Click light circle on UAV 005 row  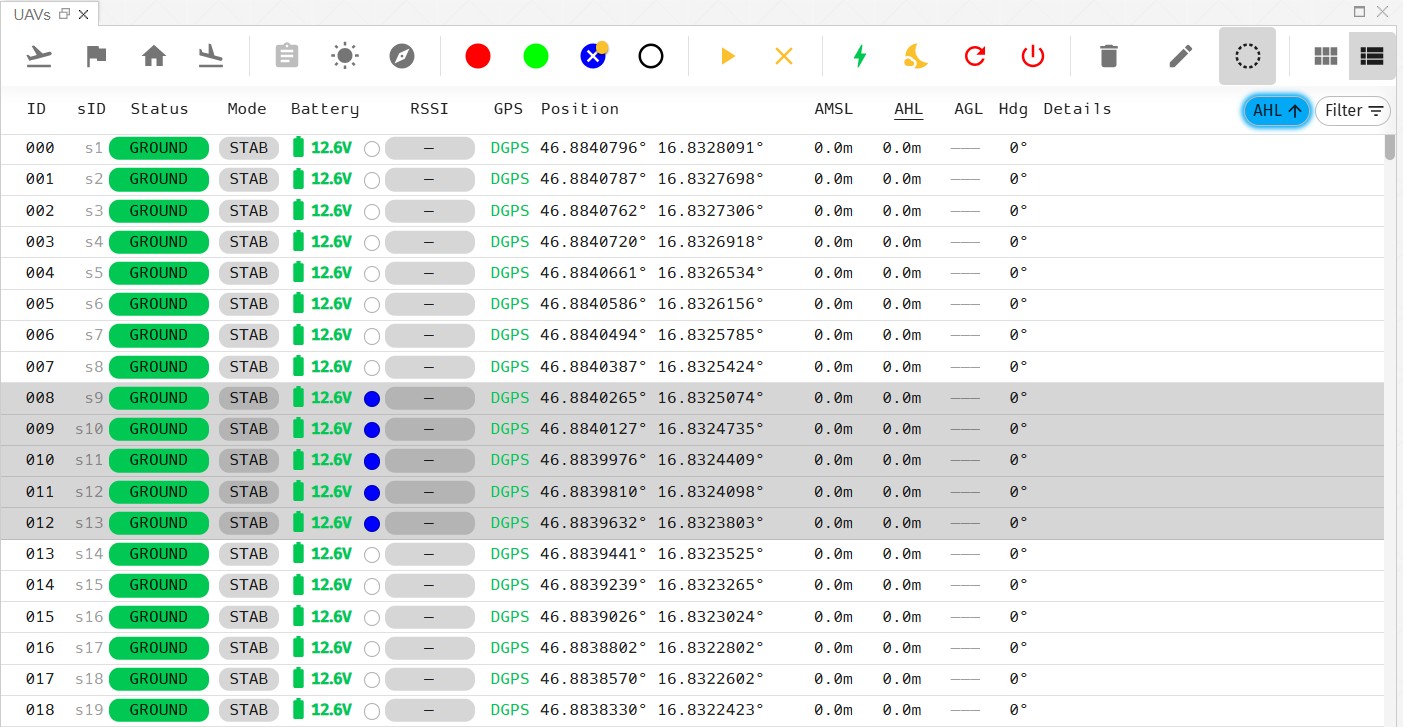(x=372, y=305)
